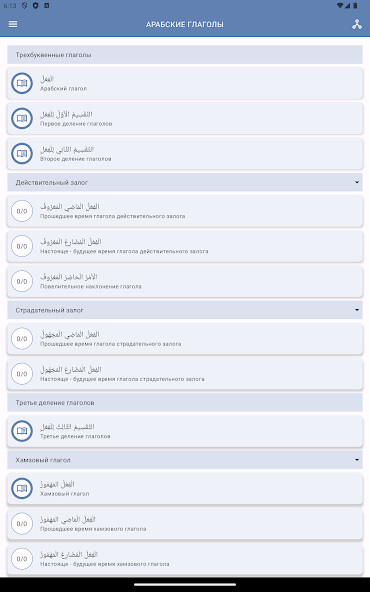Select Третье деление глаголов section header
370x592 pixels.
(185, 402)
